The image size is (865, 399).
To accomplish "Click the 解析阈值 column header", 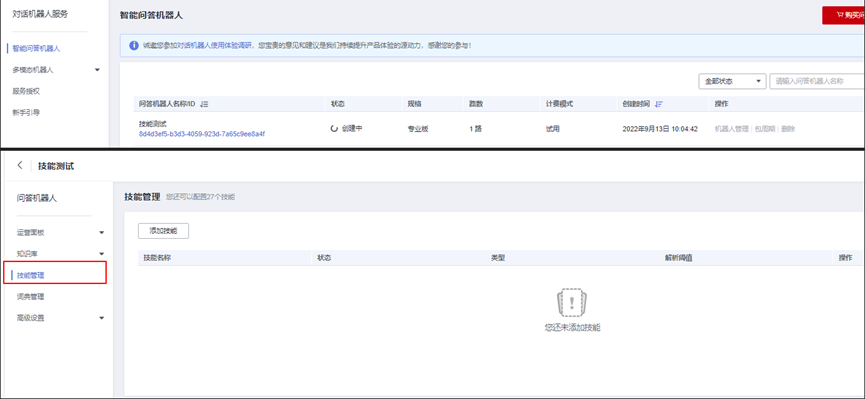I will coord(679,258).
